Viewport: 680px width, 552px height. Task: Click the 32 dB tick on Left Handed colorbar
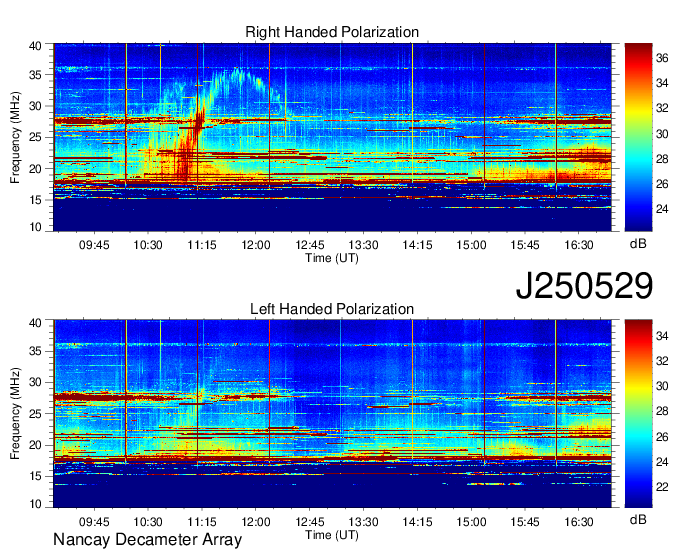tap(662, 361)
